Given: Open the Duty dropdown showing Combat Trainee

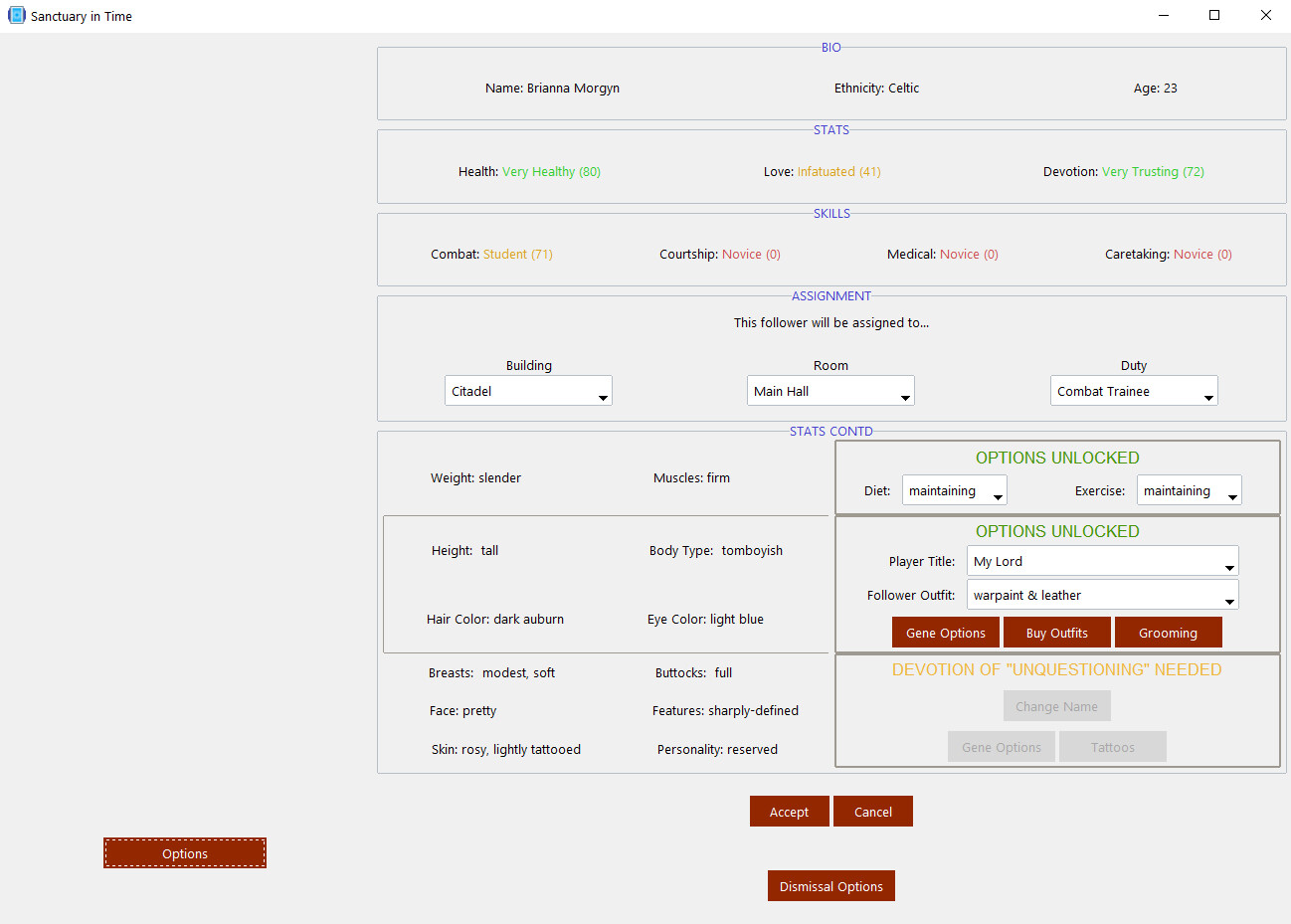Looking at the screenshot, I should [1134, 391].
